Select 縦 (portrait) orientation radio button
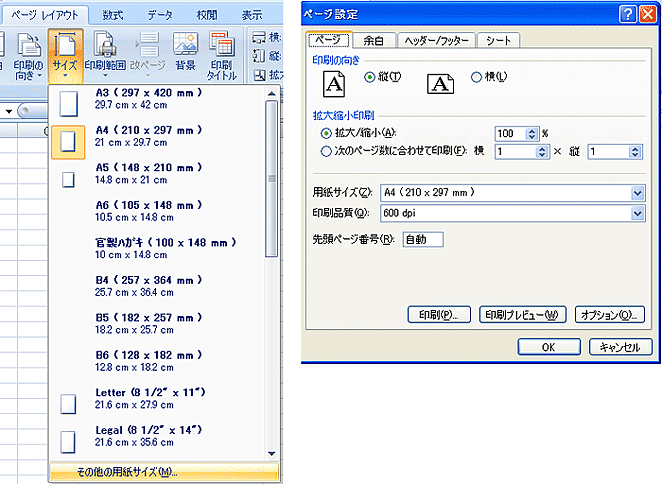Image resolution: width=662 pixels, height=484 pixels. [370, 77]
